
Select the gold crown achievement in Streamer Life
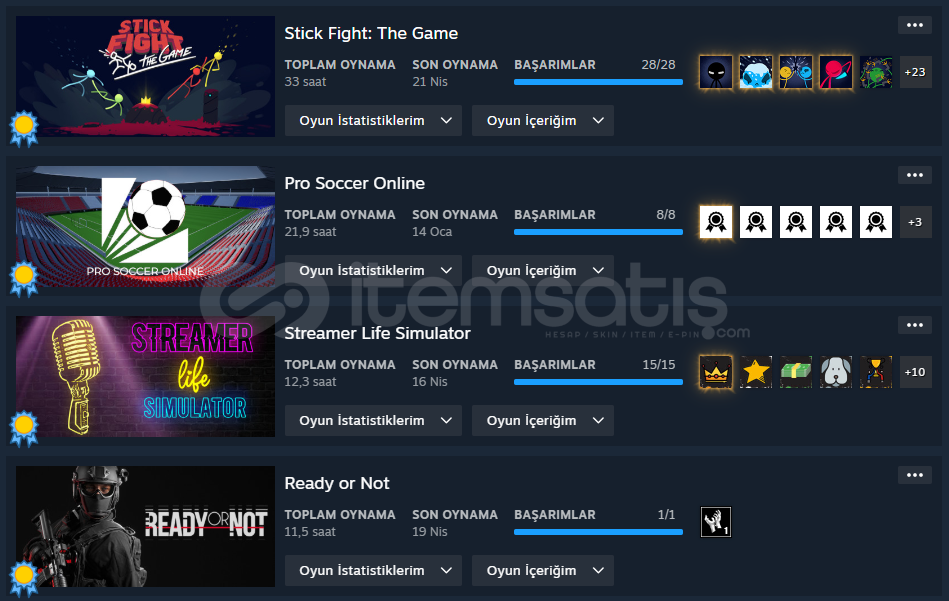tap(716, 372)
